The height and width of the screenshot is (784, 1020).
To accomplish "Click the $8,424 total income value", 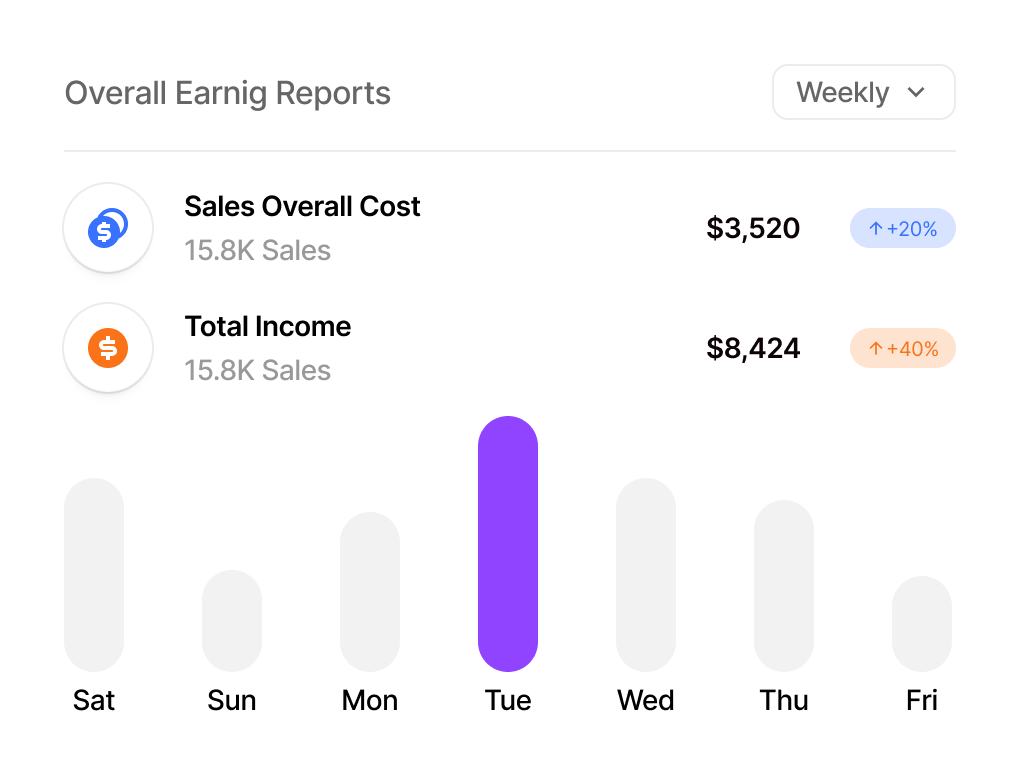I will point(754,348).
